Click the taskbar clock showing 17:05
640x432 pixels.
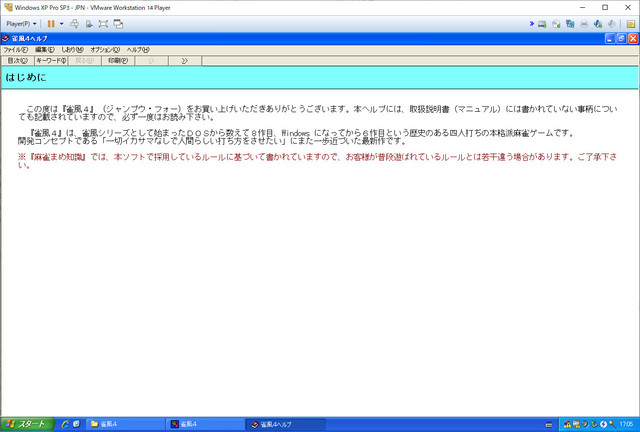pos(626,425)
